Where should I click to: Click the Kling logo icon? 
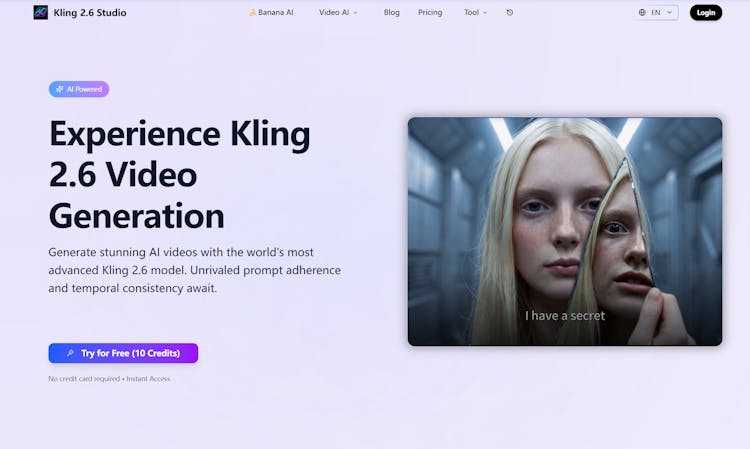point(40,13)
